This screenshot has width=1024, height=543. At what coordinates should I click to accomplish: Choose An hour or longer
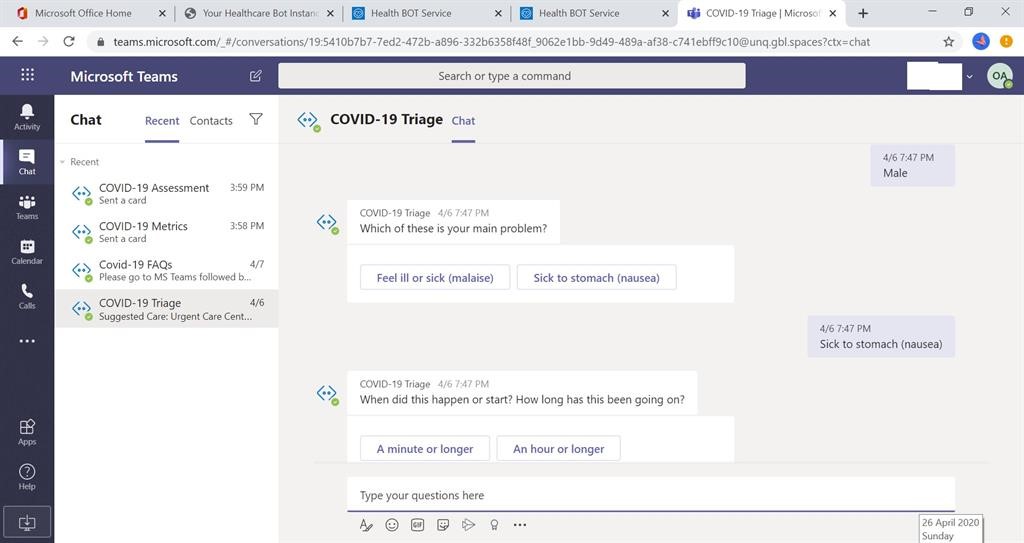coord(558,449)
